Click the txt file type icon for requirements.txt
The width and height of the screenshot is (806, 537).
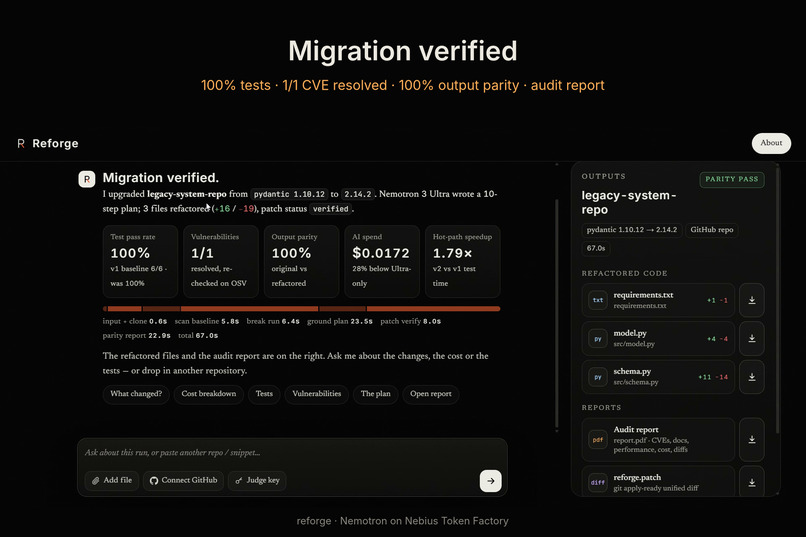coord(598,300)
